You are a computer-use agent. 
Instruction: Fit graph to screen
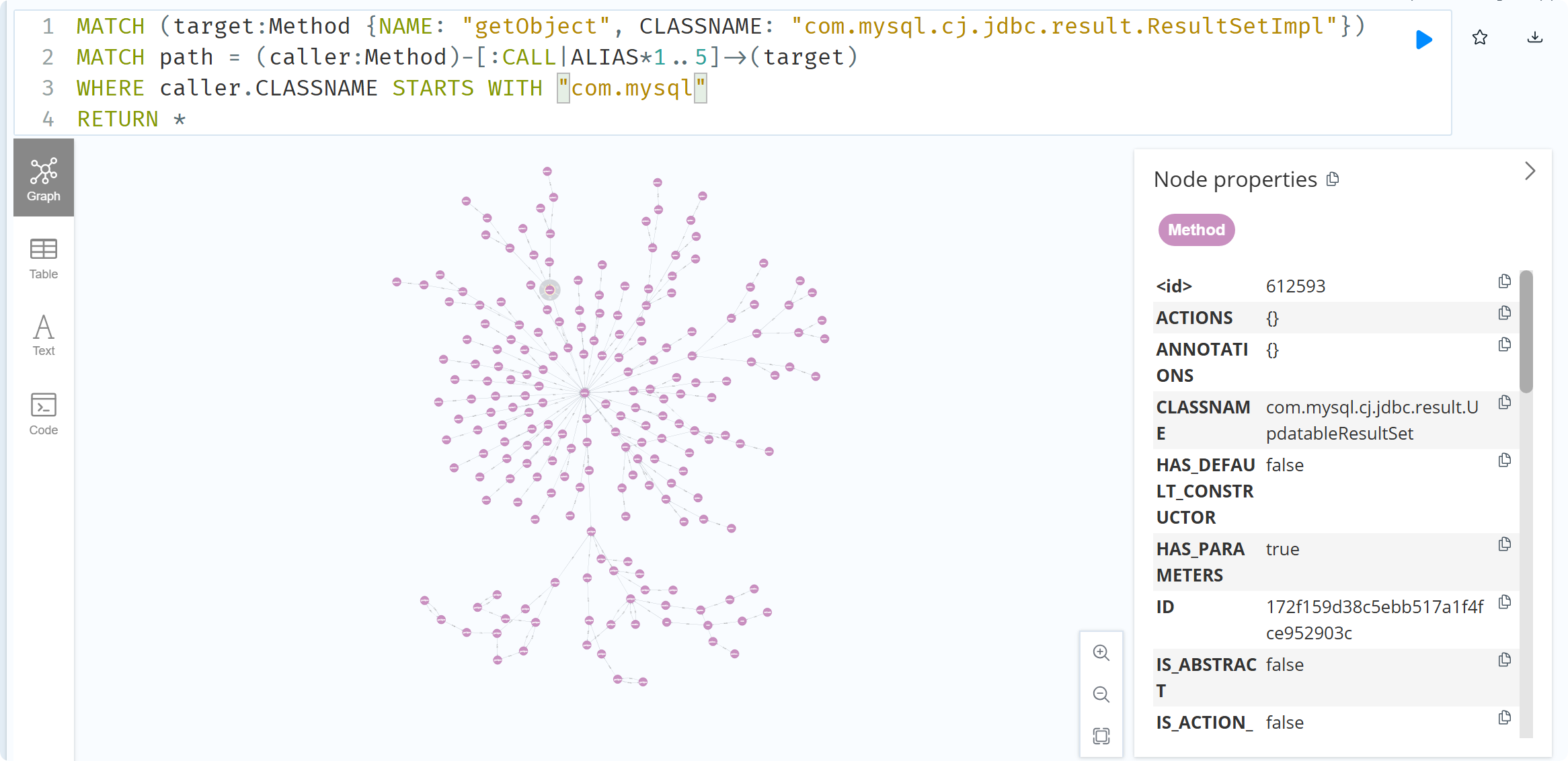[1101, 735]
